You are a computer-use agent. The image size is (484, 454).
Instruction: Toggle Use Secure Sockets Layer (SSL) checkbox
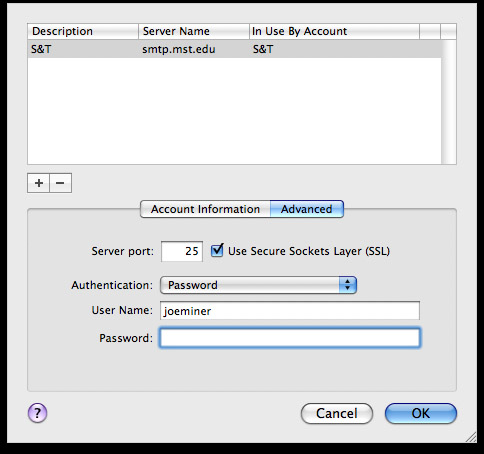(x=217, y=250)
